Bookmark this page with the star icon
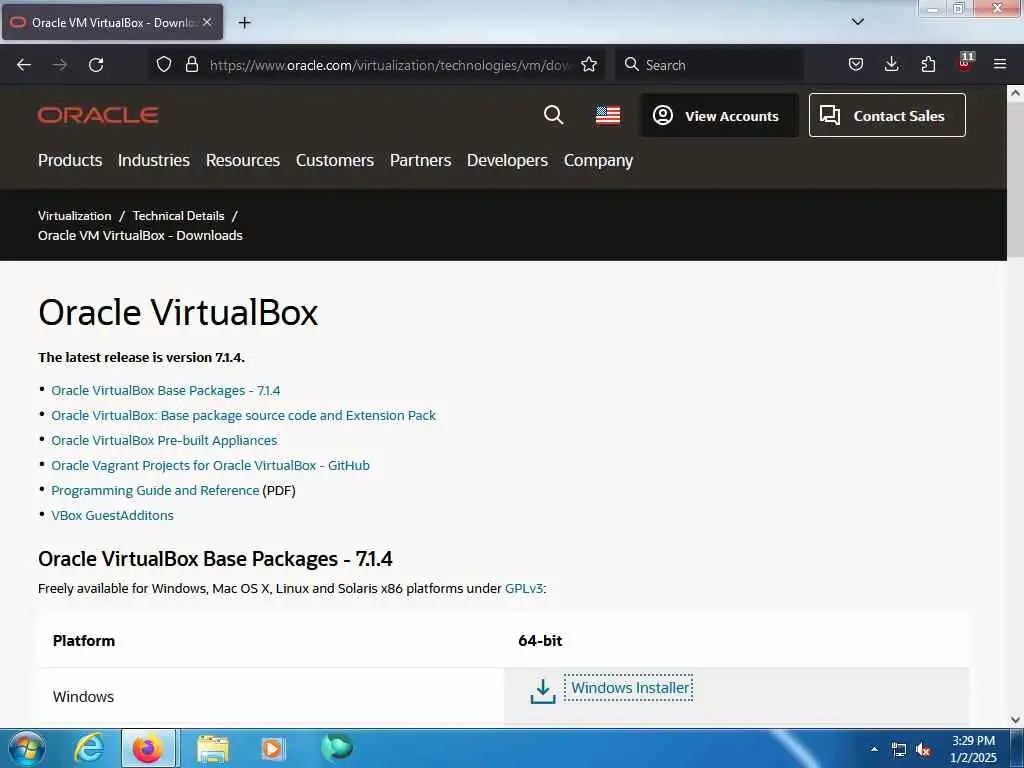 pos(589,64)
